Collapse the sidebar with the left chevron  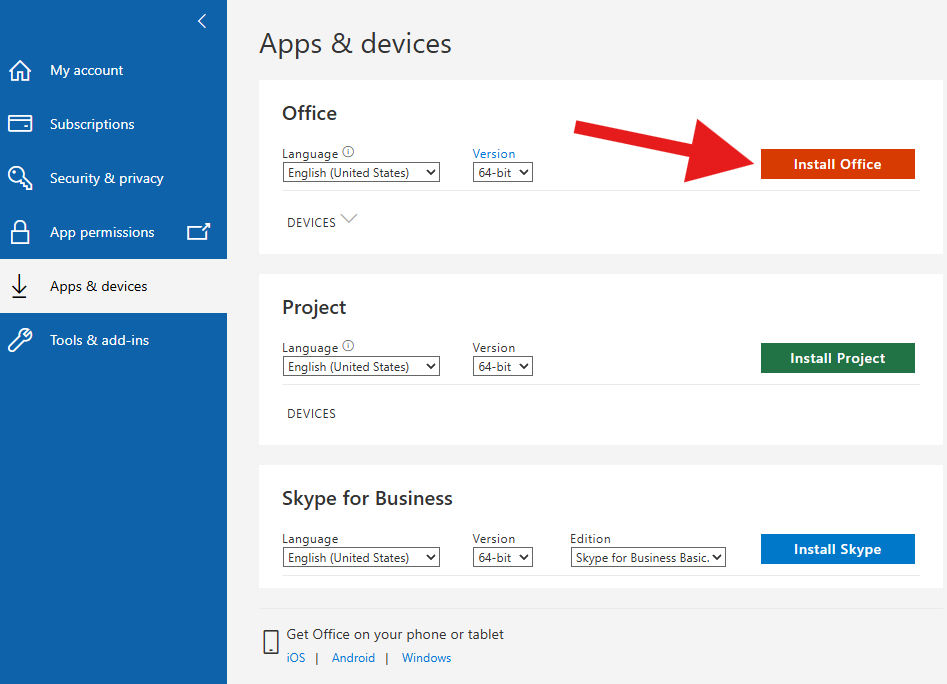click(x=202, y=21)
